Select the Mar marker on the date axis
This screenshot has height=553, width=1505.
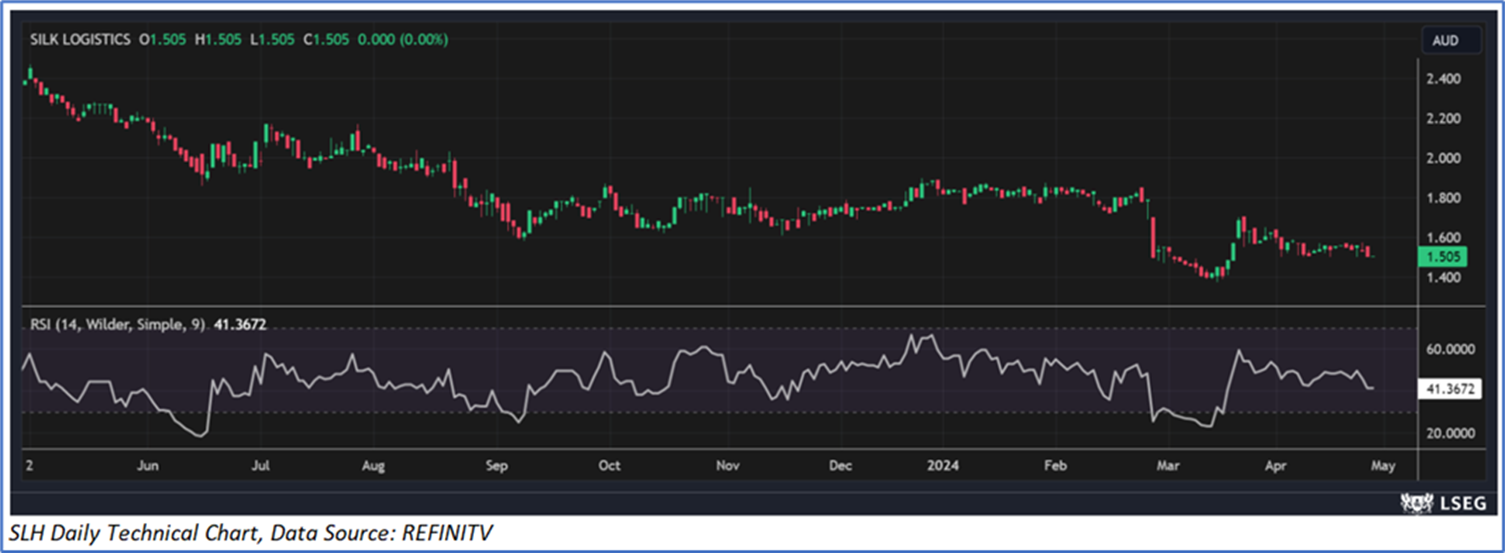1162,466
